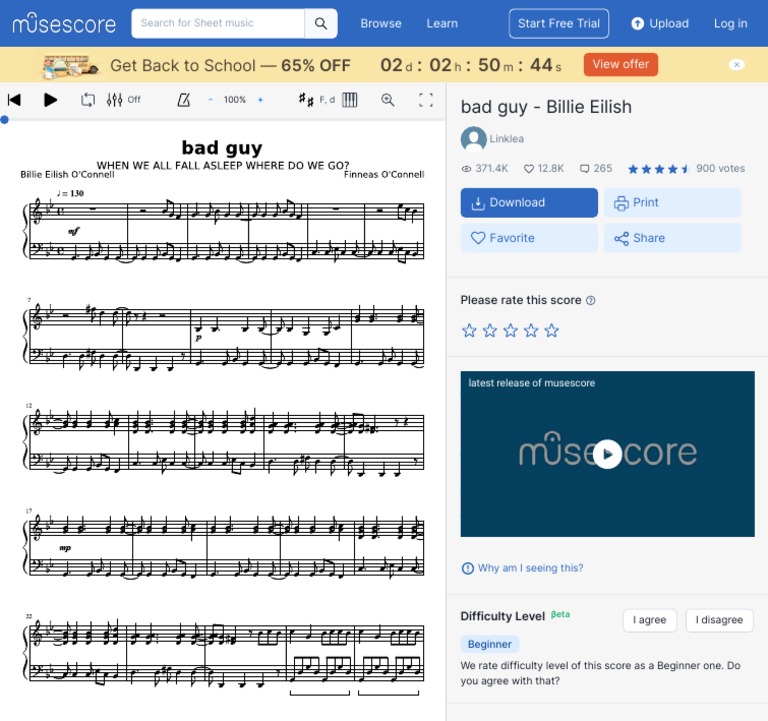Rate the score five stars
This screenshot has height=721, width=768.
click(x=552, y=331)
